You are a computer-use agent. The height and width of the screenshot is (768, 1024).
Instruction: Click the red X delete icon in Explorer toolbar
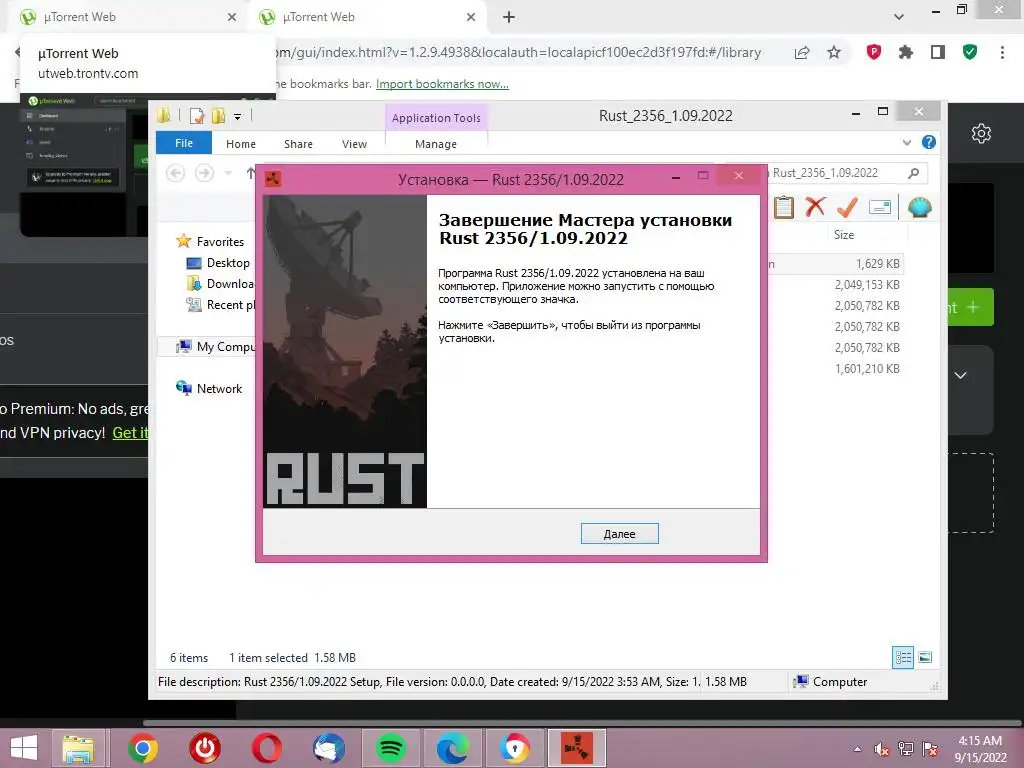(x=814, y=207)
